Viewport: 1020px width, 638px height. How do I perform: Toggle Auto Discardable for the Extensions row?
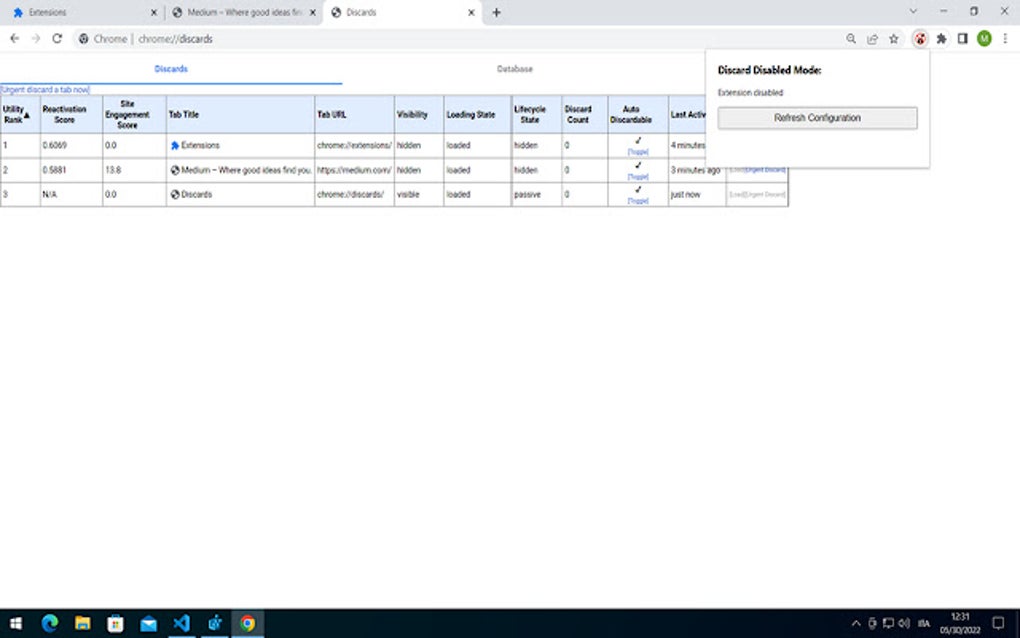pyautogui.click(x=638, y=151)
